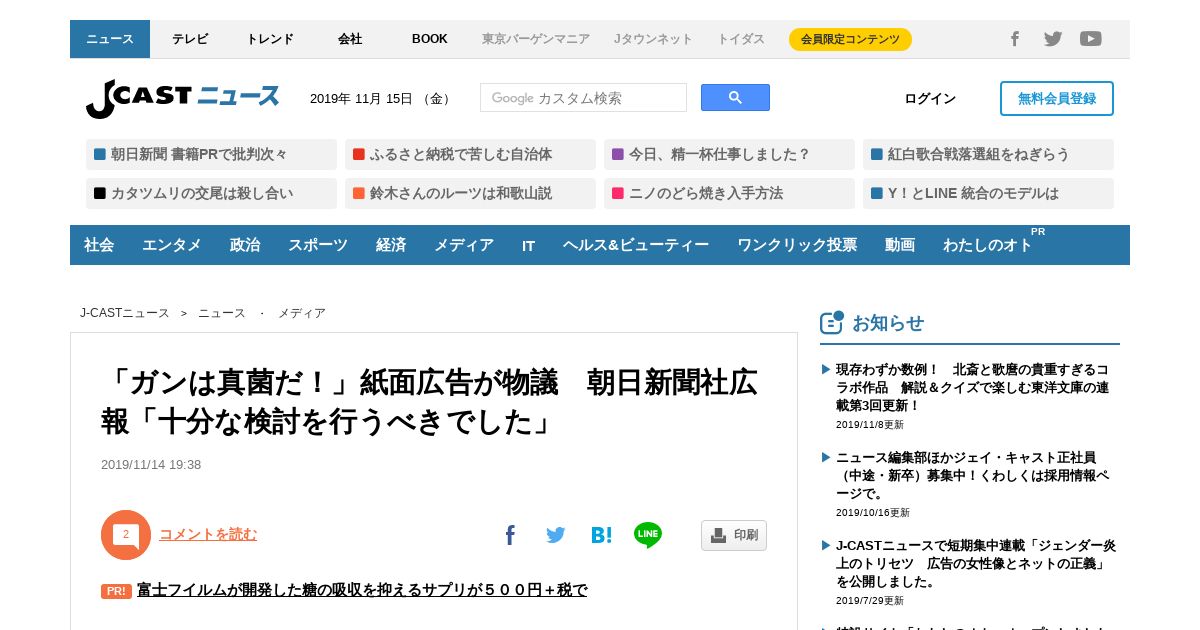This screenshot has width=1200, height=630.
Task: Open トイダス link
Action: pyautogui.click(x=741, y=39)
